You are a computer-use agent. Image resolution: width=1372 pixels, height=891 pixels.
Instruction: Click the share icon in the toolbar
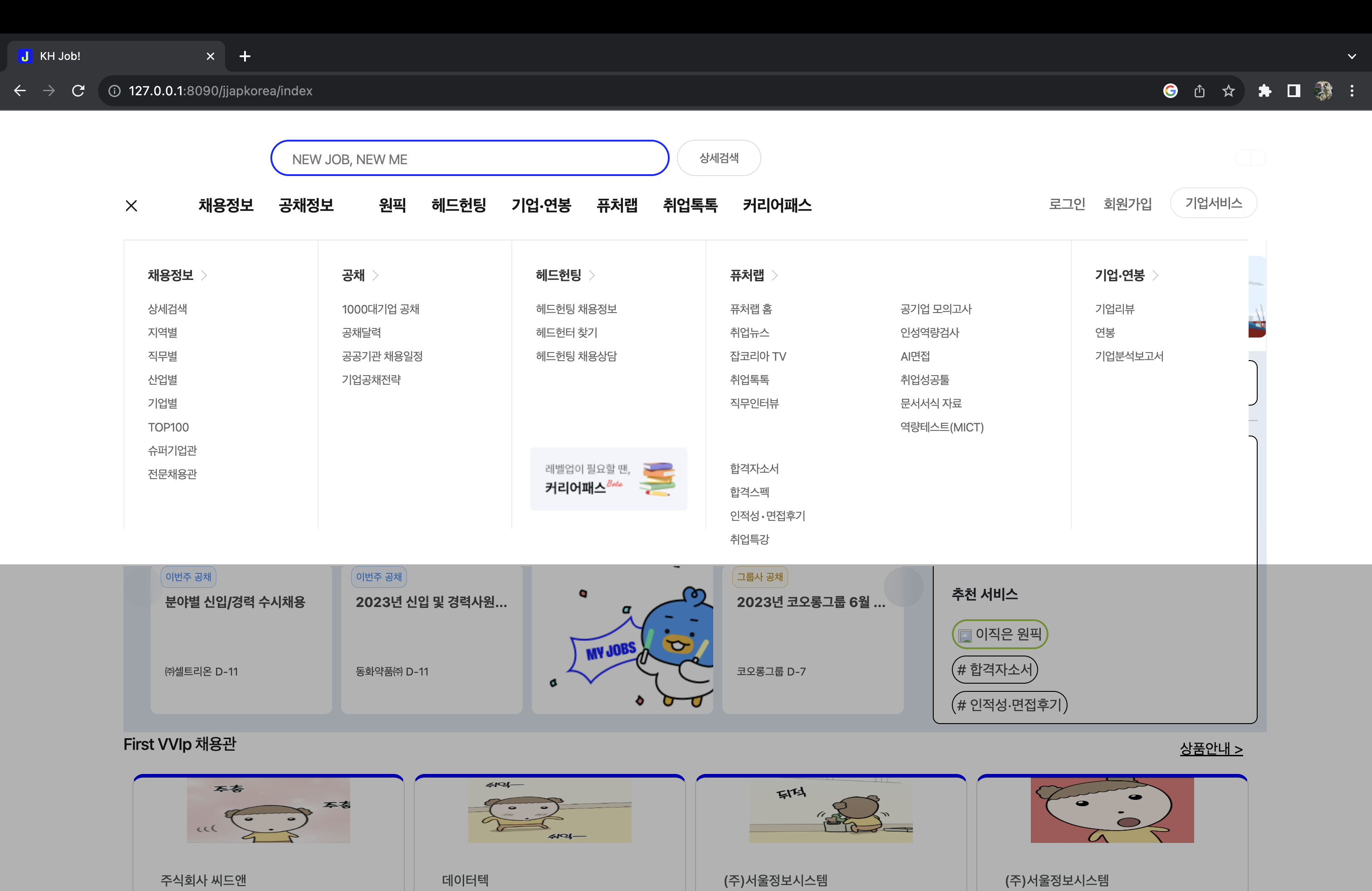(1200, 90)
